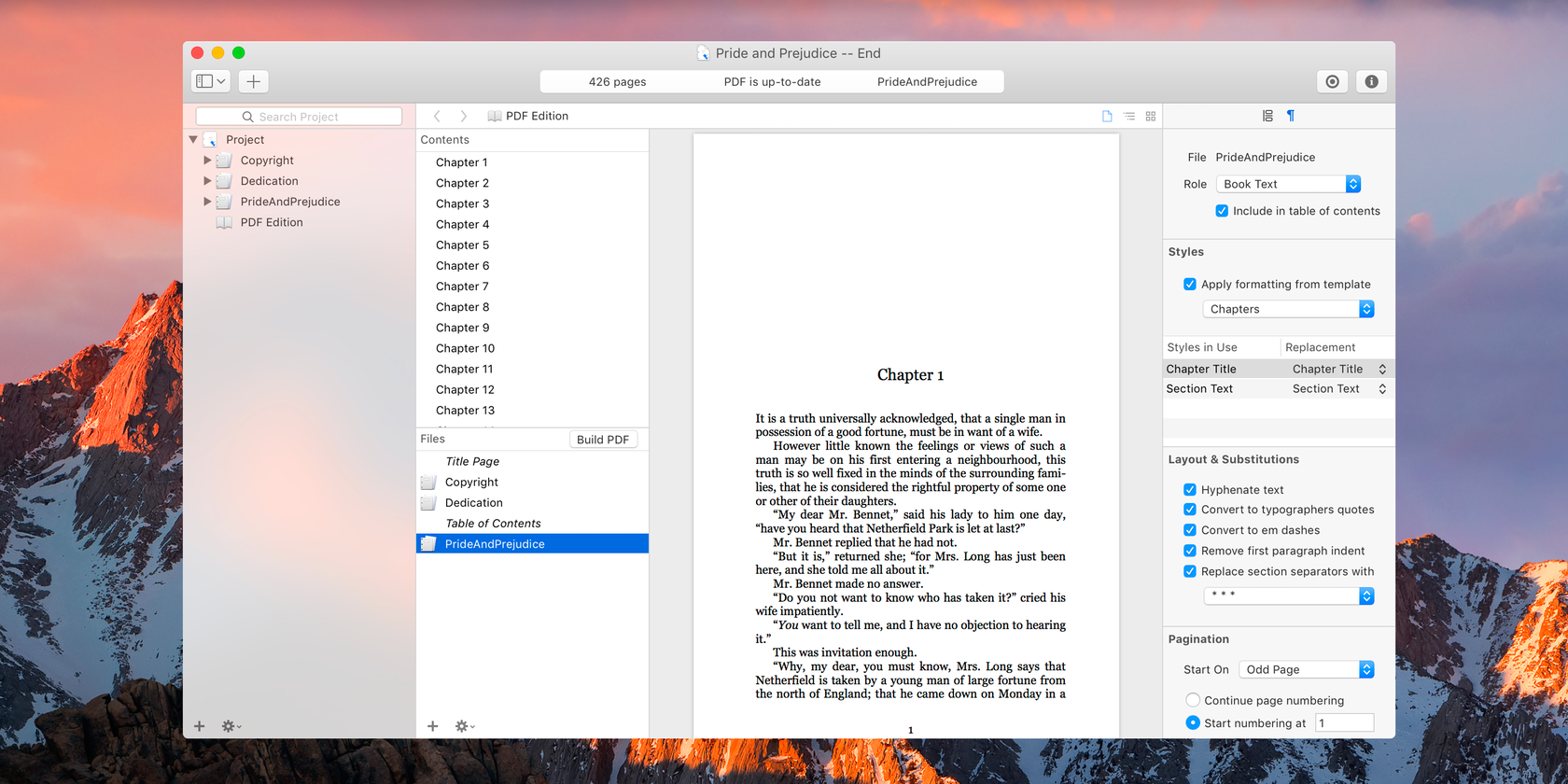This screenshot has width=1568, height=784.
Task: Click the plus add button in toolbar
Action: [253, 81]
